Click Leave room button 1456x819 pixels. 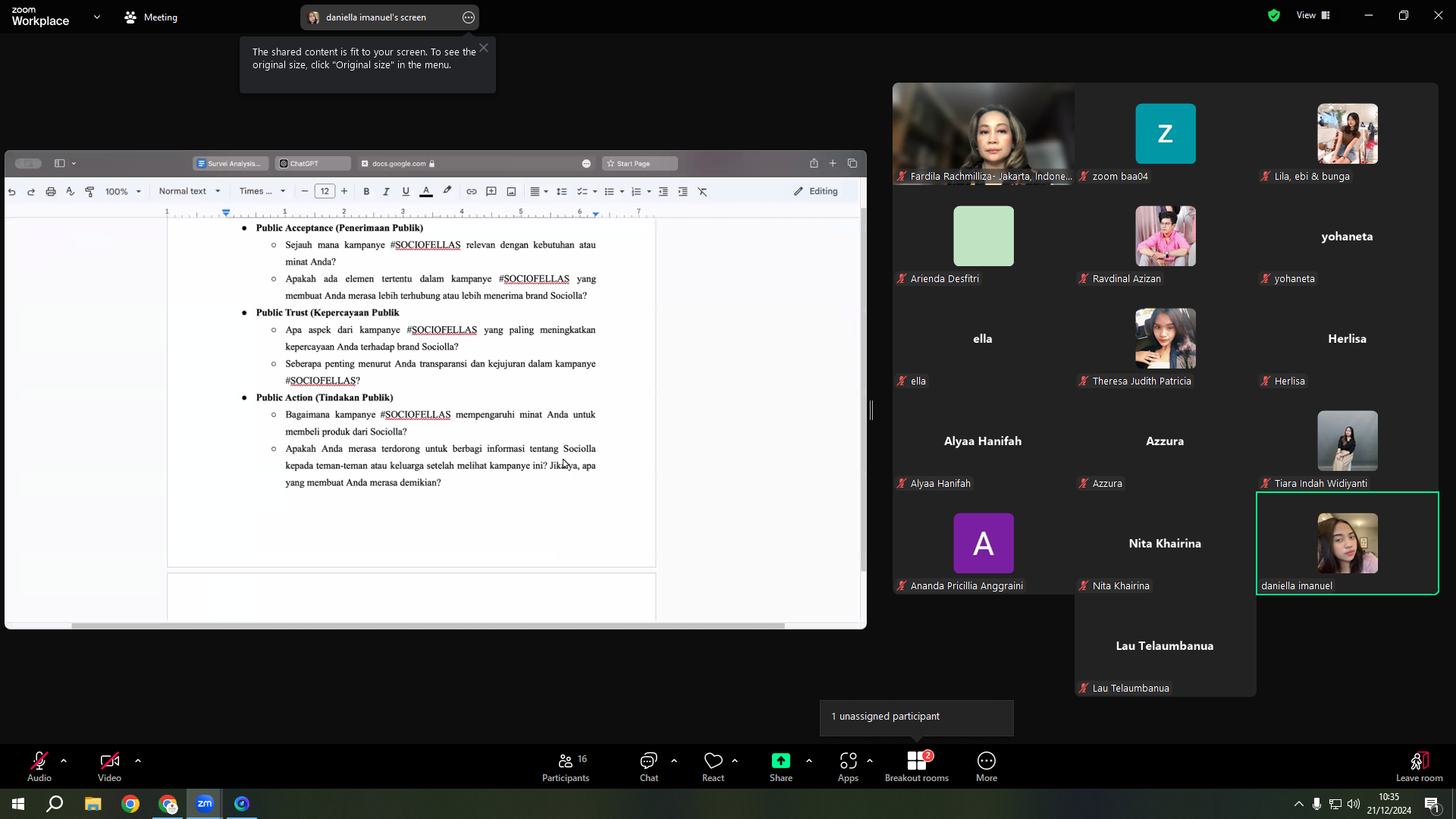(x=1420, y=766)
